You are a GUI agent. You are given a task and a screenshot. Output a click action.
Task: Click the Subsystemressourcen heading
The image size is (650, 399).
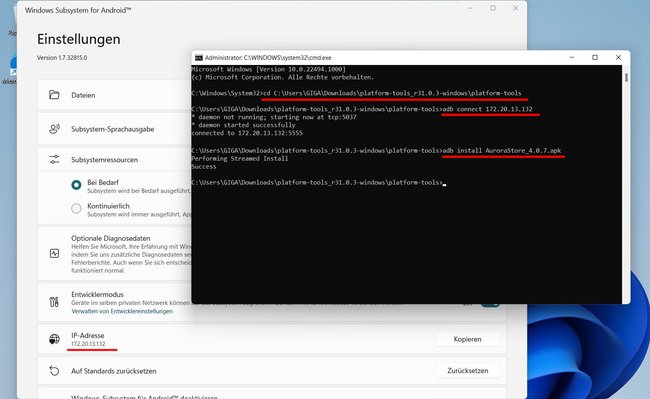[104, 160]
